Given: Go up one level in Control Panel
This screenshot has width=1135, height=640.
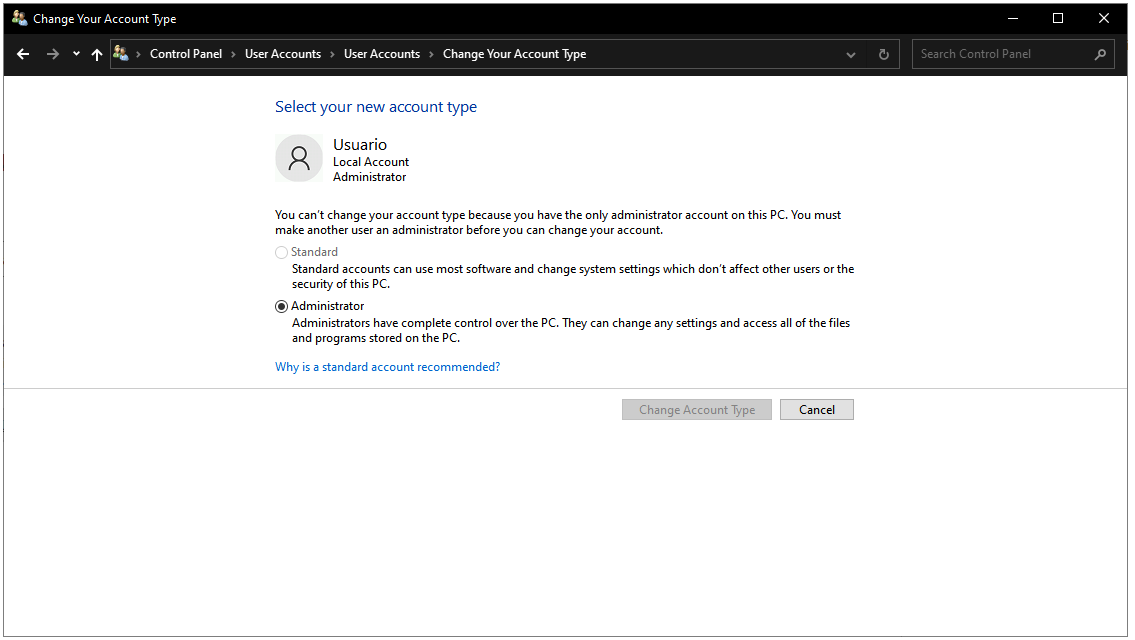Looking at the screenshot, I should pyautogui.click(x=96, y=54).
